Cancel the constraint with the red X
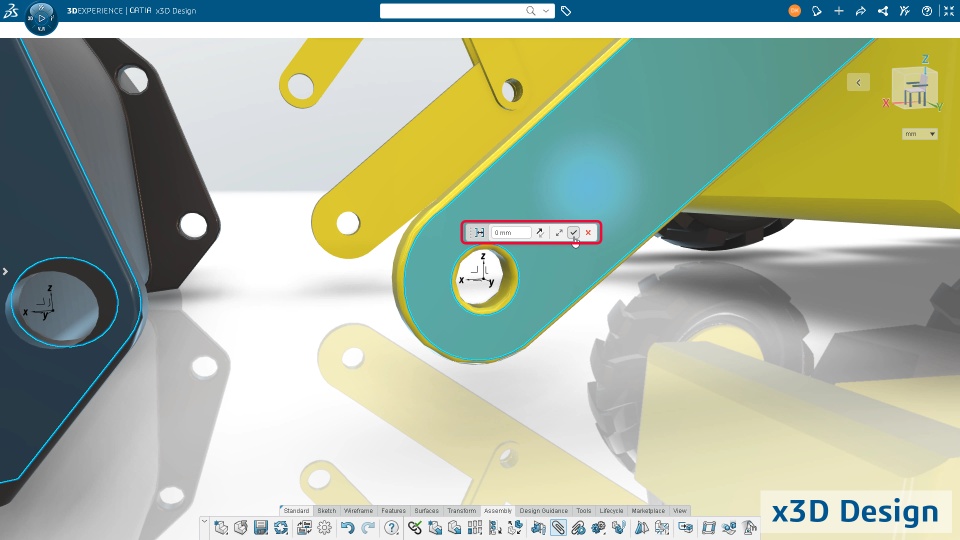Image resolution: width=960 pixels, height=540 pixels. point(588,233)
